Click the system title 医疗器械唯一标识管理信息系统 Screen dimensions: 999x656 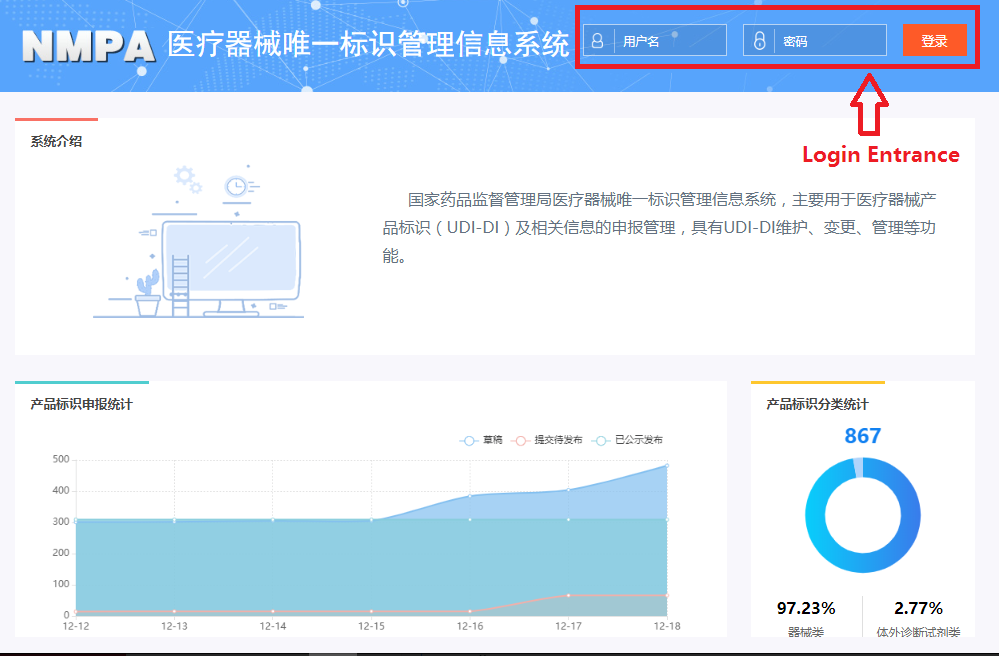pos(368,45)
